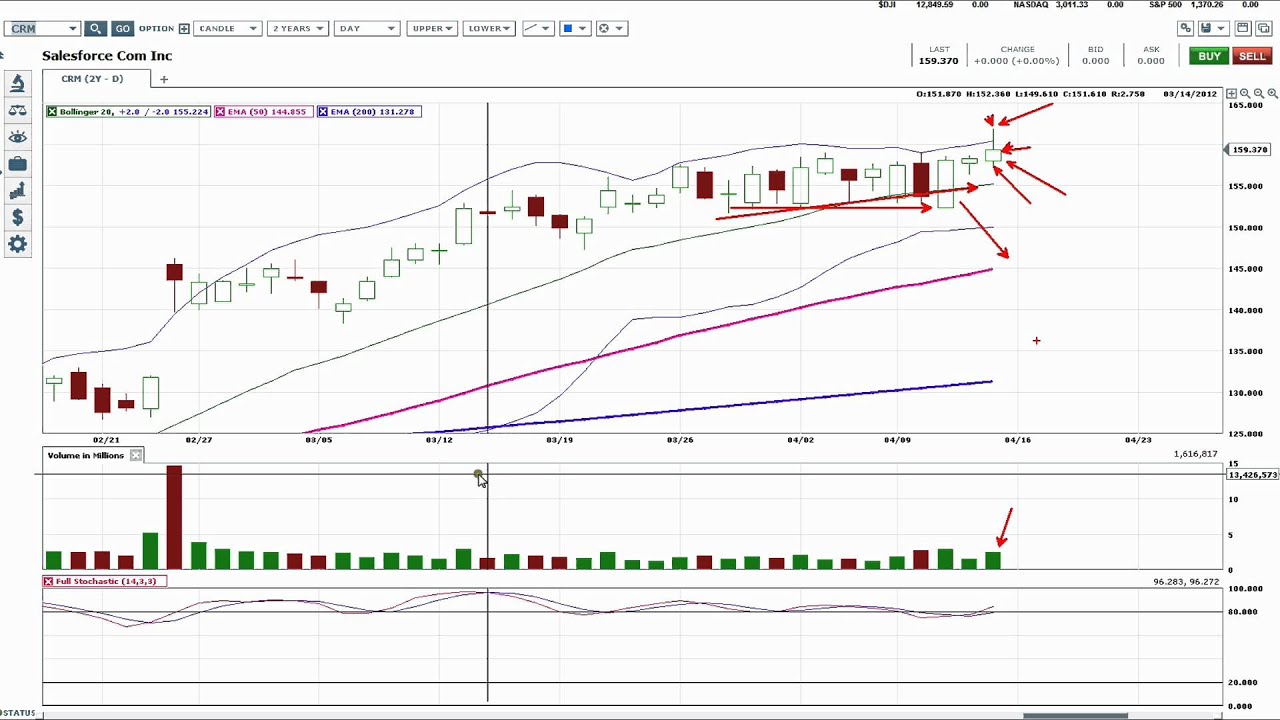Click the 13,426,573 volume axis marker
This screenshot has height=720, width=1280.
(x=1253, y=475)
